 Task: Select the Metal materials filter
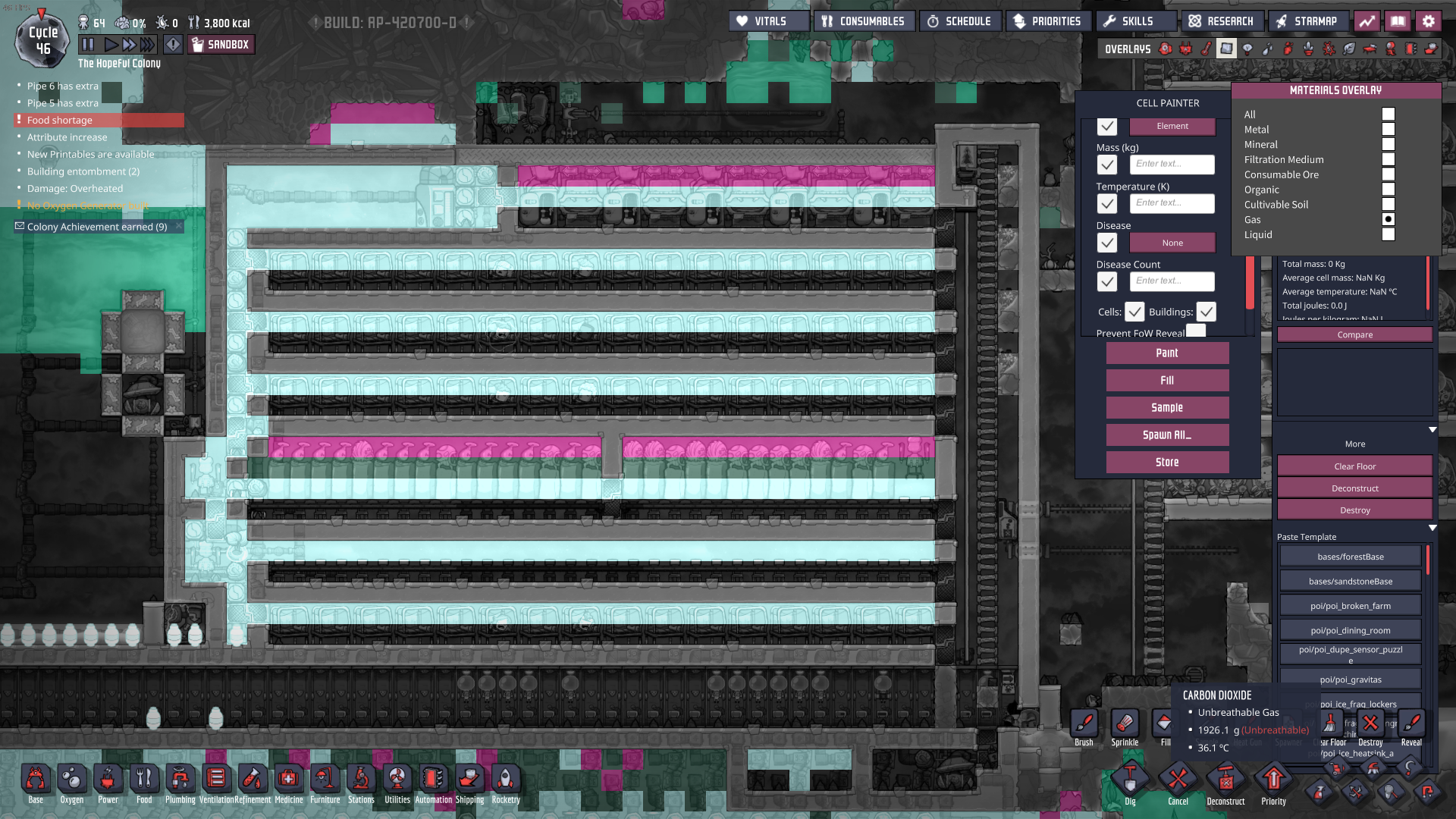tap(1388, 129)
